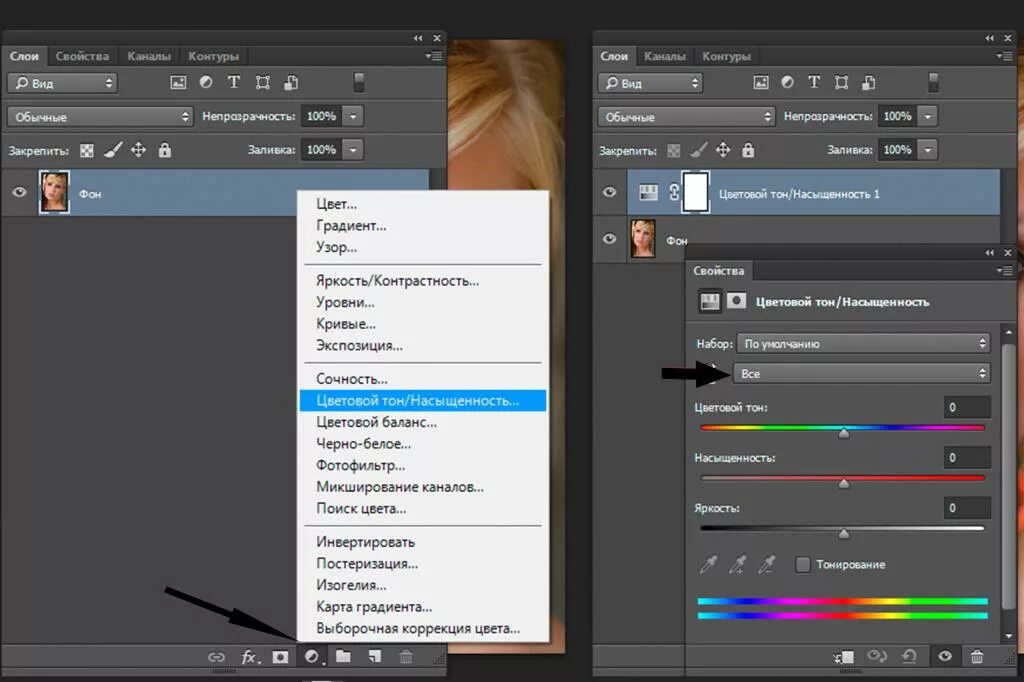Click shape layer filter icon in left panel
This screenshot has height=682, width=1024.
[x=263, y=82]
